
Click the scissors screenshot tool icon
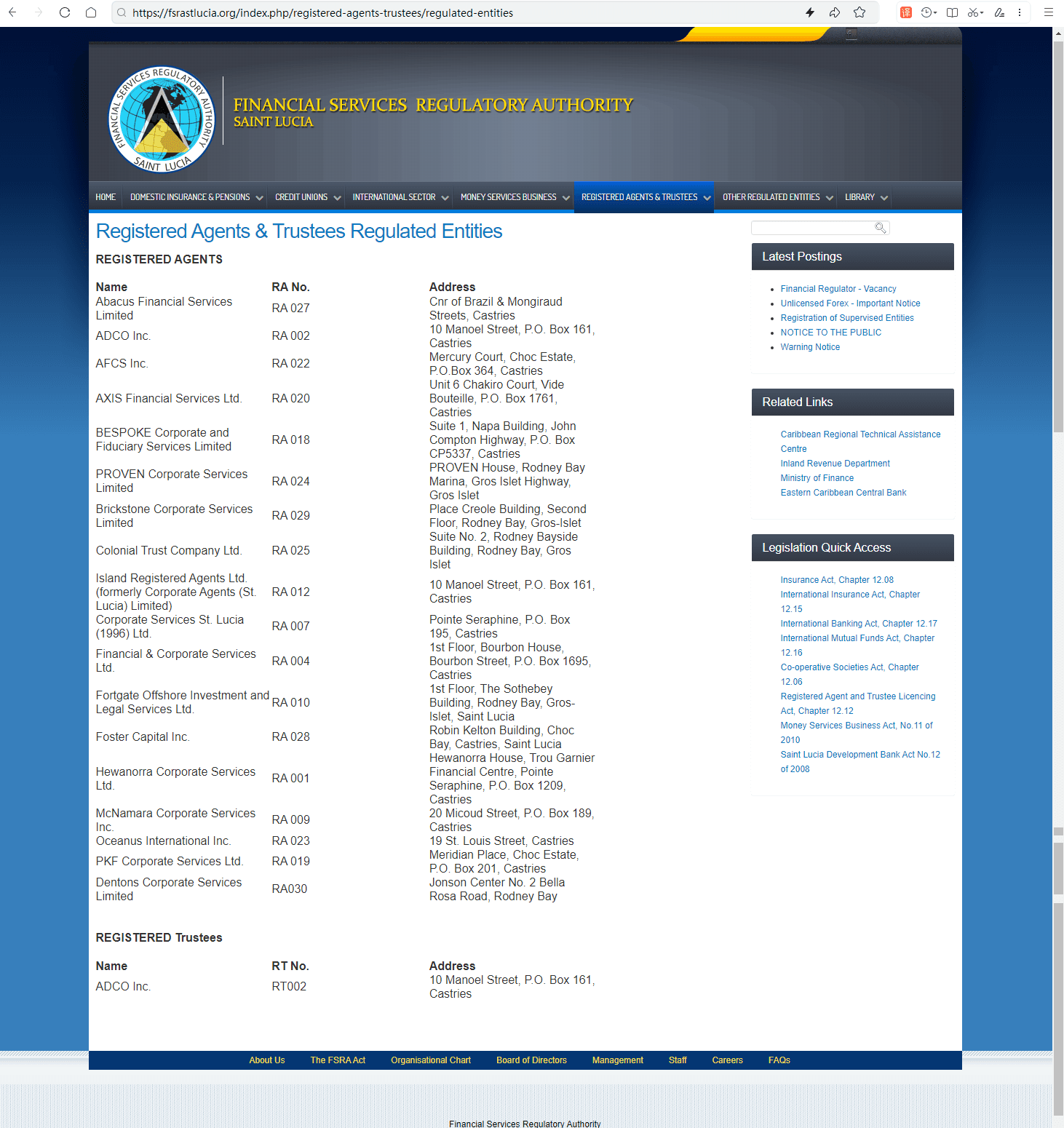coord(972,12)
